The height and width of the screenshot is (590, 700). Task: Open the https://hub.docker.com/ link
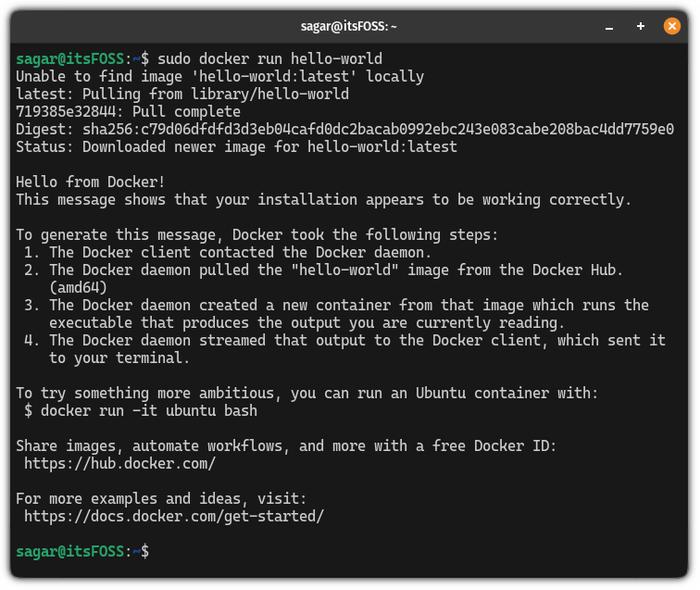coord(120,464)
